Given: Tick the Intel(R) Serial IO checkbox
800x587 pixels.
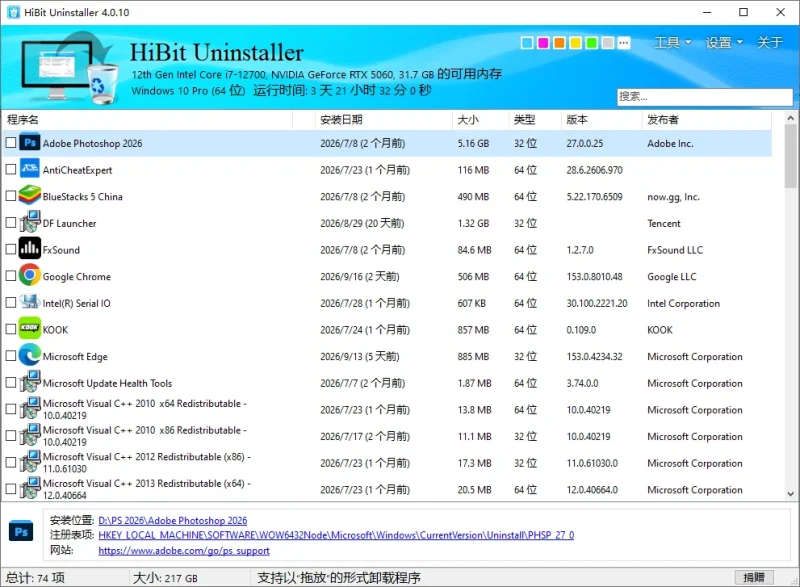Looking at the screenshot, I should (11, 302).
